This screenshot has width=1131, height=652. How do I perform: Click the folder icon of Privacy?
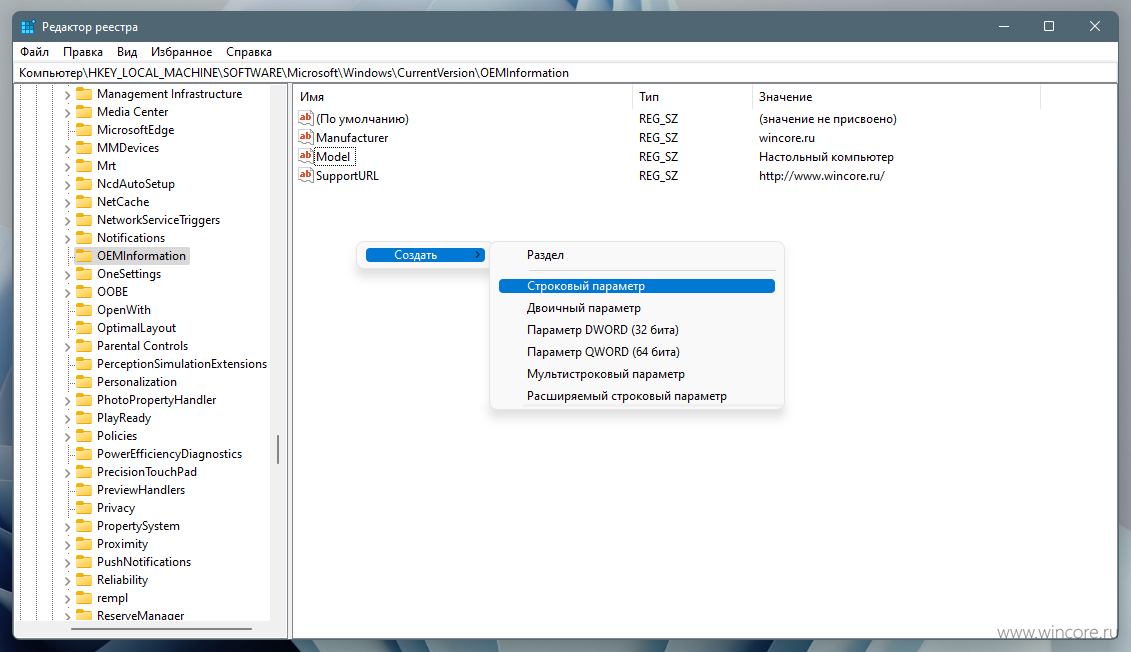84,508
